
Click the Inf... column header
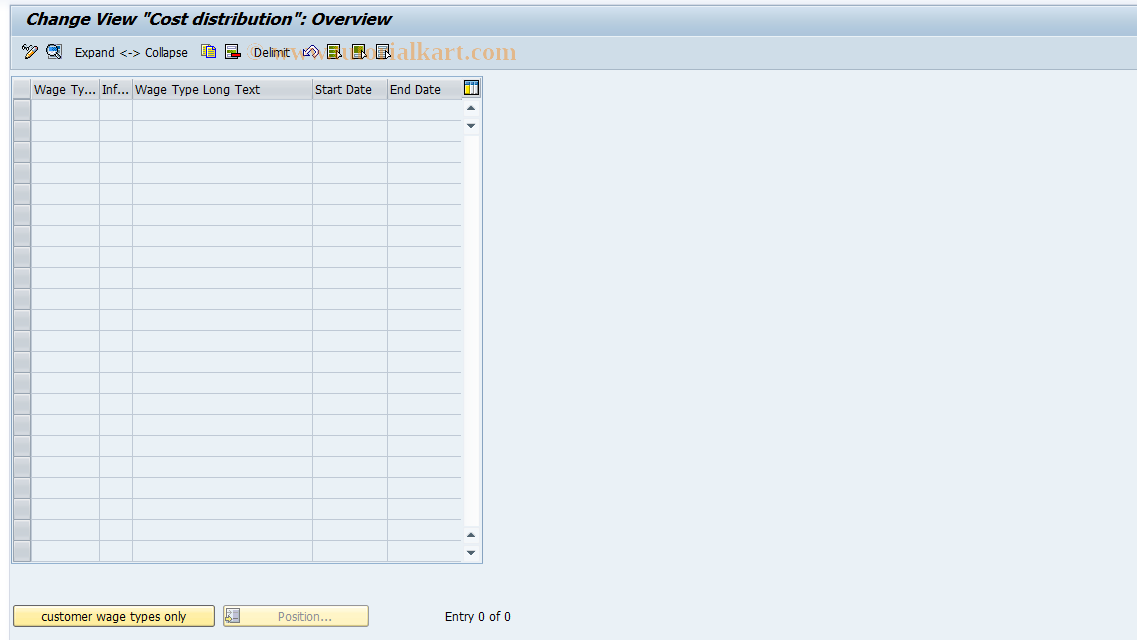(x=116, y=89)
